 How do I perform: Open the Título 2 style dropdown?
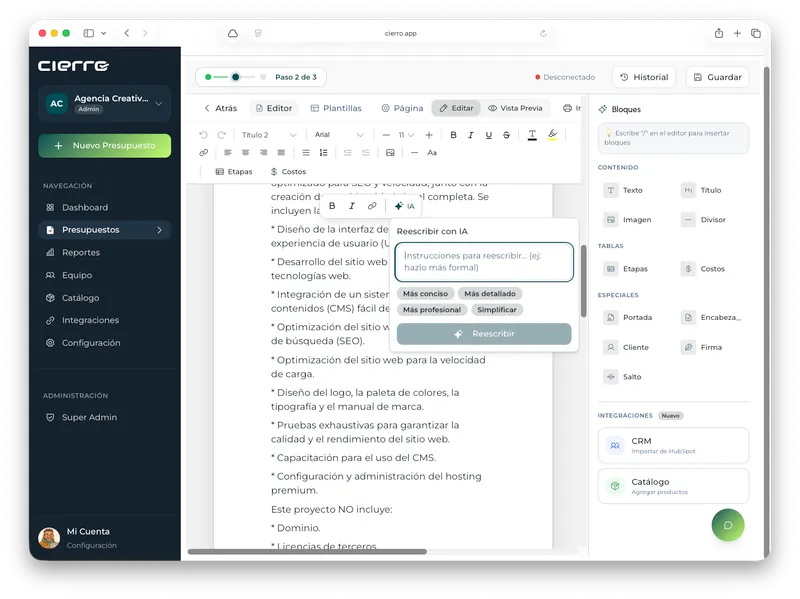click(268, 135)
